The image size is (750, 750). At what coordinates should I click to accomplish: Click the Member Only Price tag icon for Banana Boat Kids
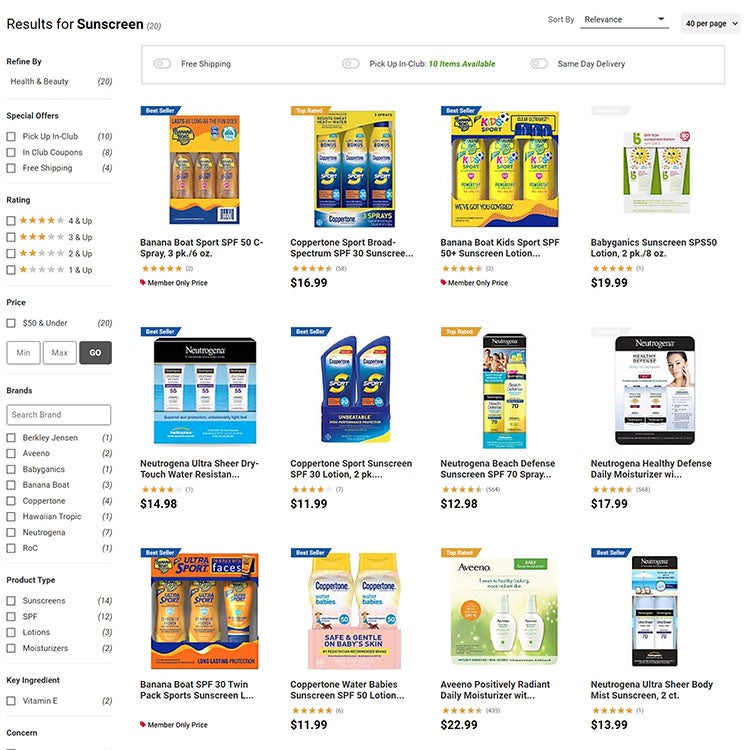point(443,282)
